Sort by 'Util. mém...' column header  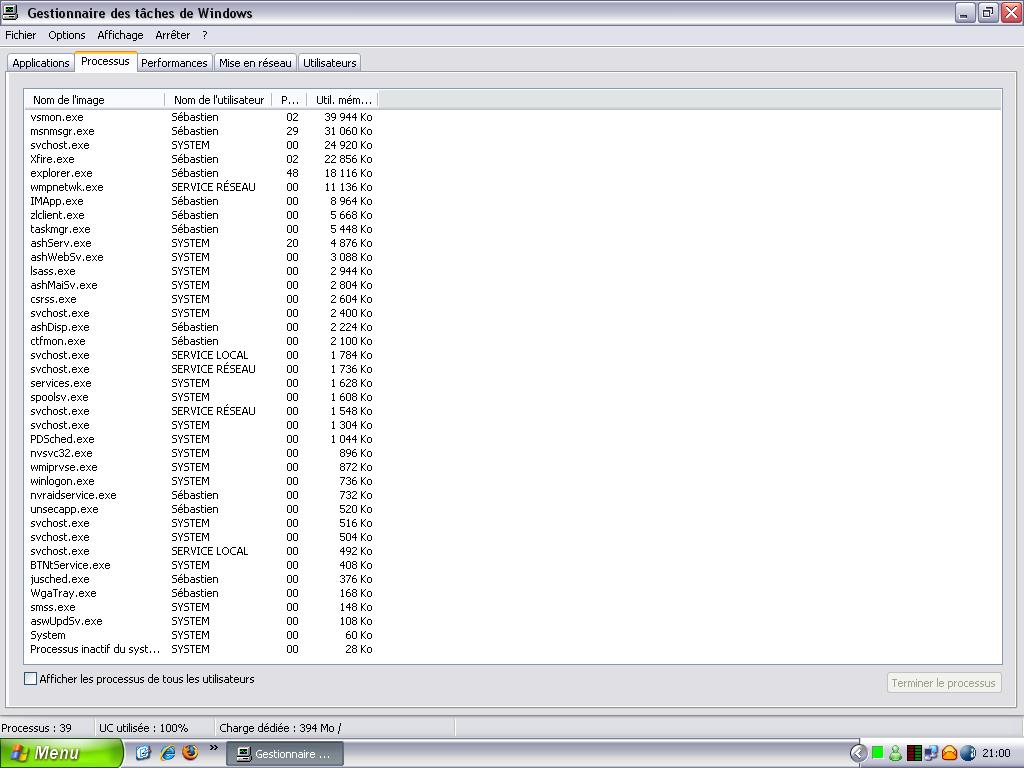tap(342, 100)
